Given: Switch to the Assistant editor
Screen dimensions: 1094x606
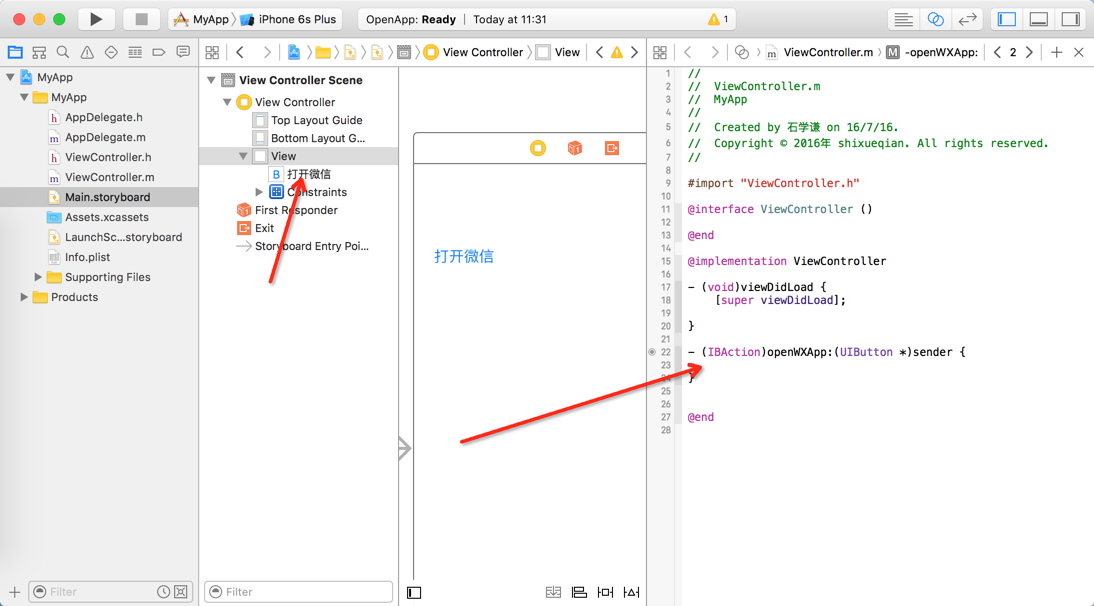Looking at the screenshot, I should (x=936, y=20).
